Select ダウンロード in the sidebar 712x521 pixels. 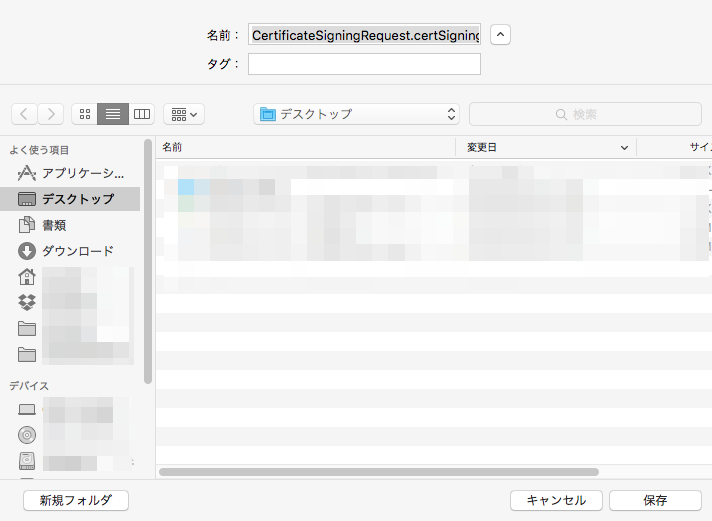(x=70, y=251)
